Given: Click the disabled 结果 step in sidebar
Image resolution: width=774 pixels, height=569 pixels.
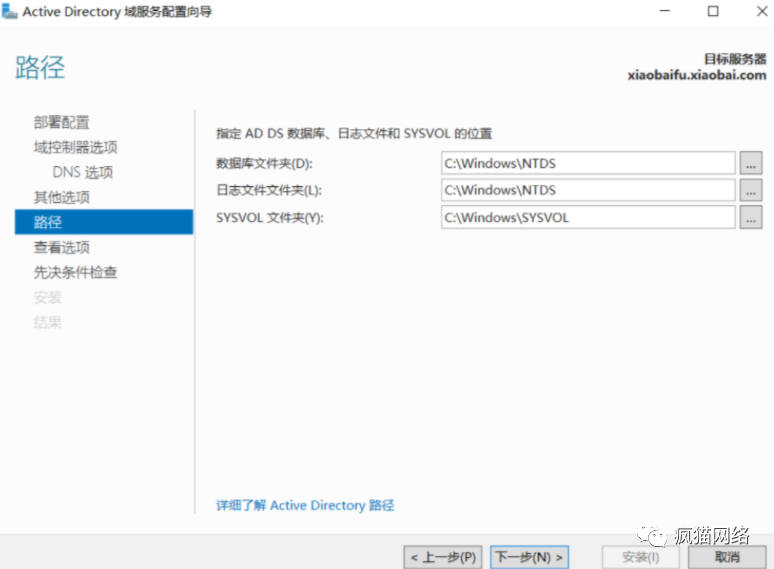Looking at the screenshot, I should (x=47, y=322).
